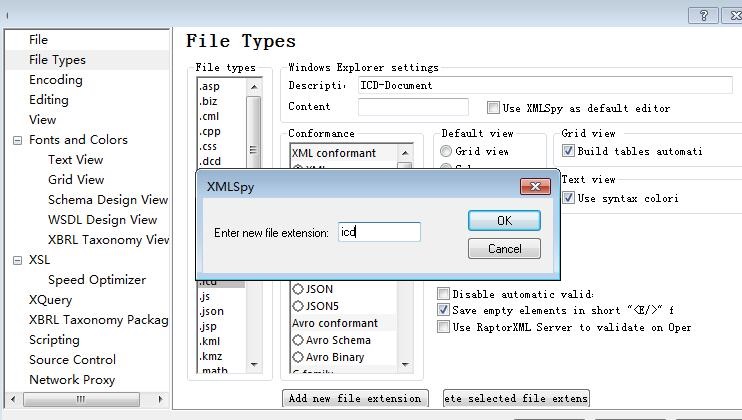
Task: Collapse the Fonts and Colors node
Action: 17,140
